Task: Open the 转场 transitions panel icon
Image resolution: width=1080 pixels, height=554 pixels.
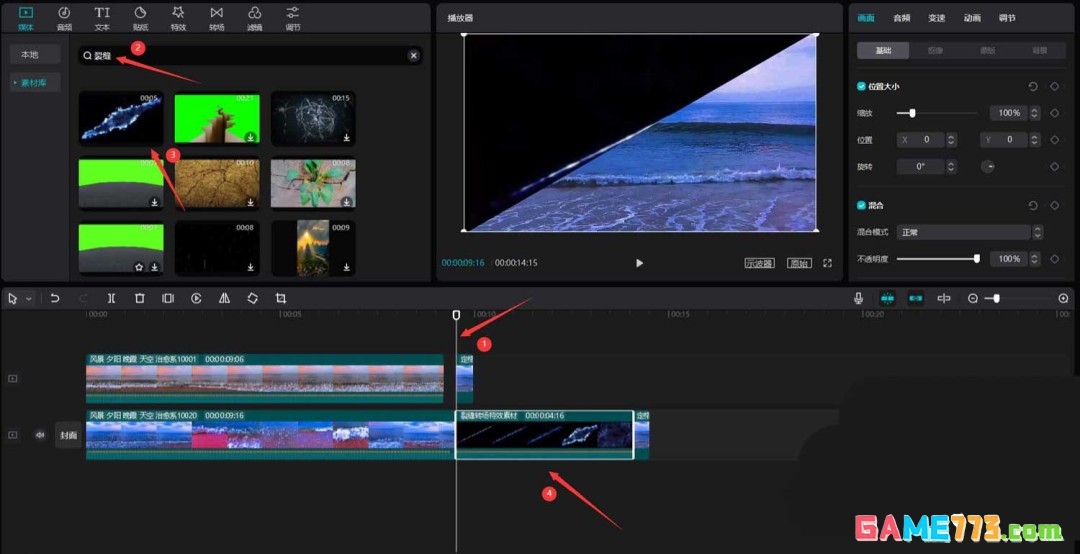Action: click(x=216, y=17)
